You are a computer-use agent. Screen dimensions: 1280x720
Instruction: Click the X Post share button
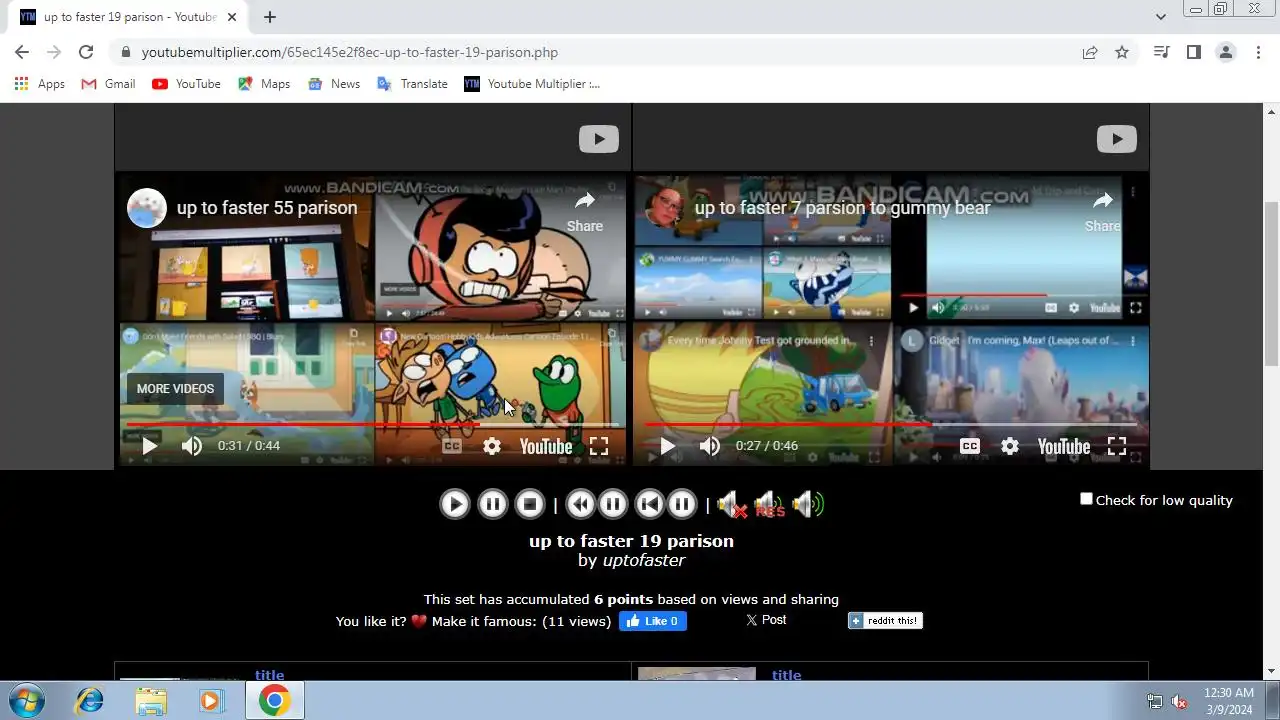pyautogui.click(x=766, y=620)
